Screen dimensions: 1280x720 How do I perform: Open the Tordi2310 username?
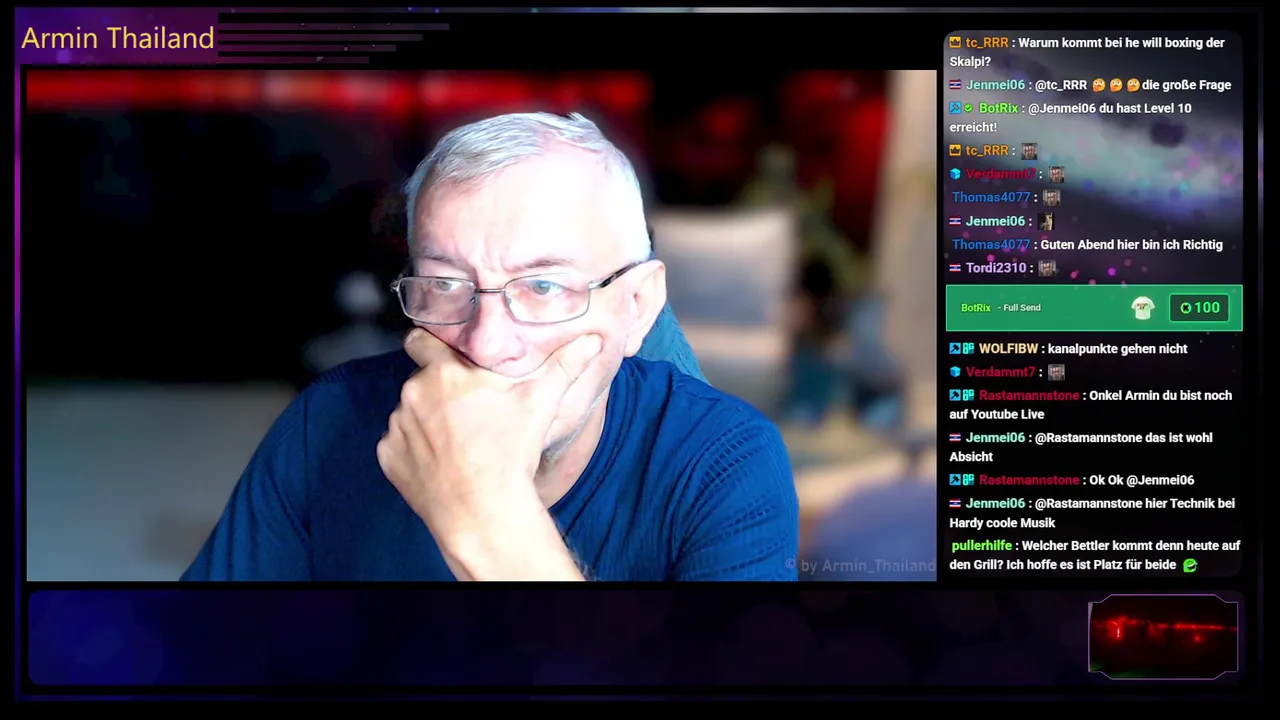[996, 268]
